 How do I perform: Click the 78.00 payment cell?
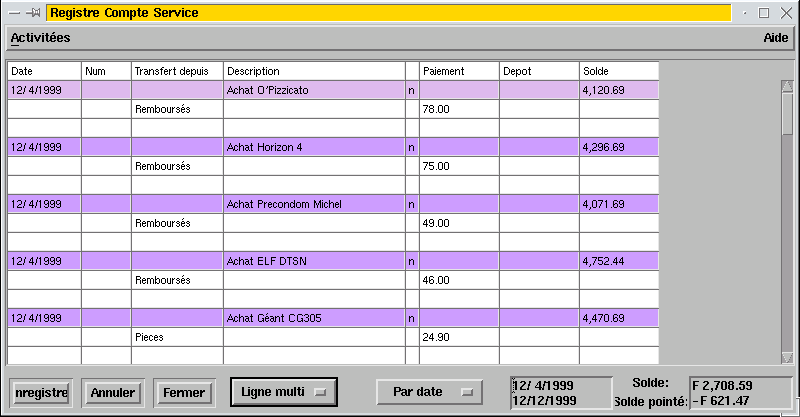[x=459, y=109]
